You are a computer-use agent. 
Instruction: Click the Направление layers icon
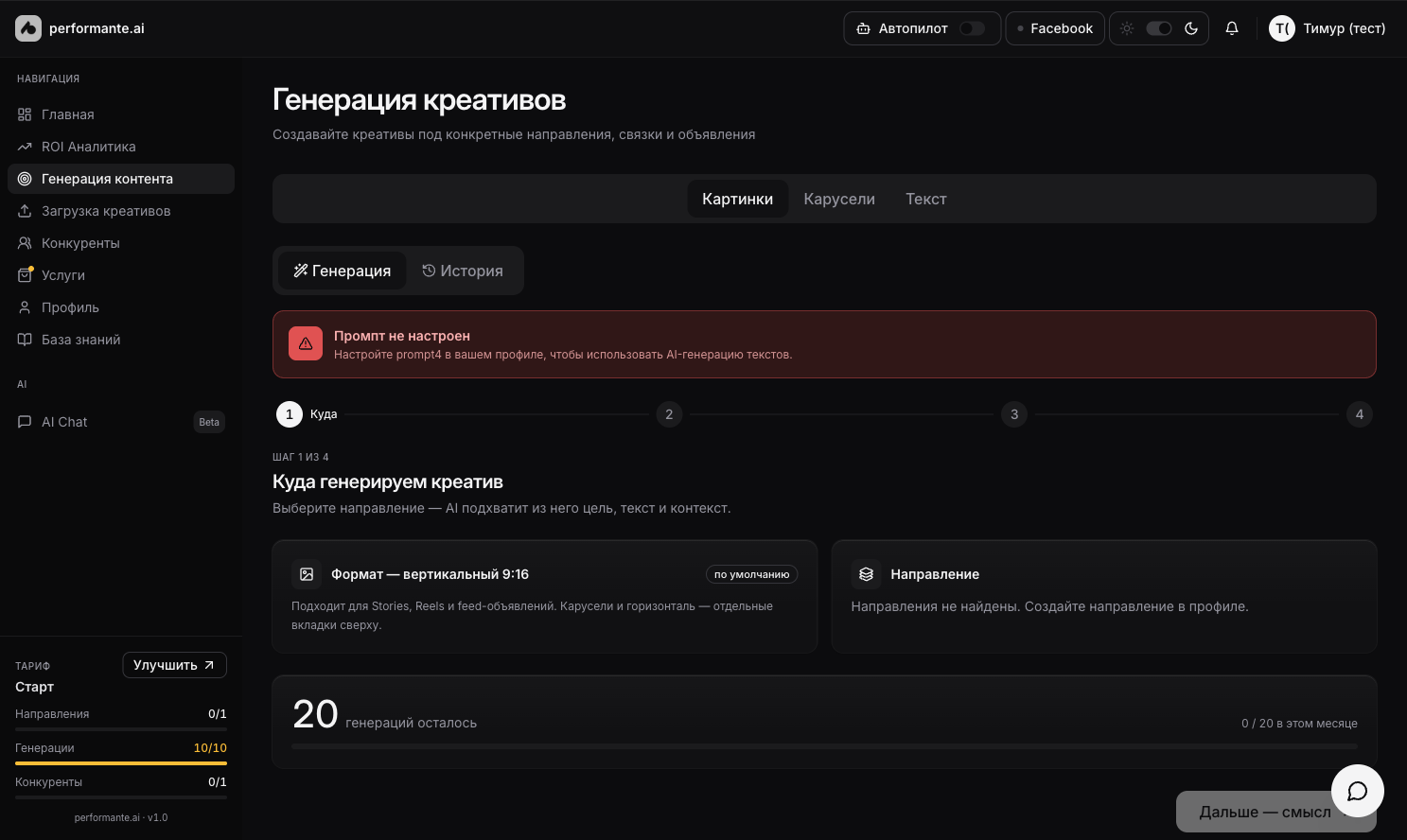point(866,574)
